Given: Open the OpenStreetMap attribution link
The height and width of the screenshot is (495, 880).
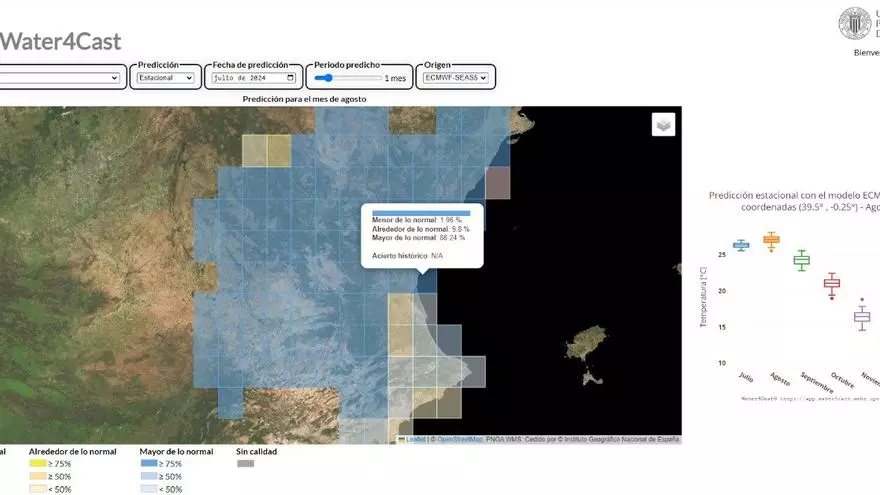Looking at the screenshot, I should pyautogui.click(x=460, y=440).
